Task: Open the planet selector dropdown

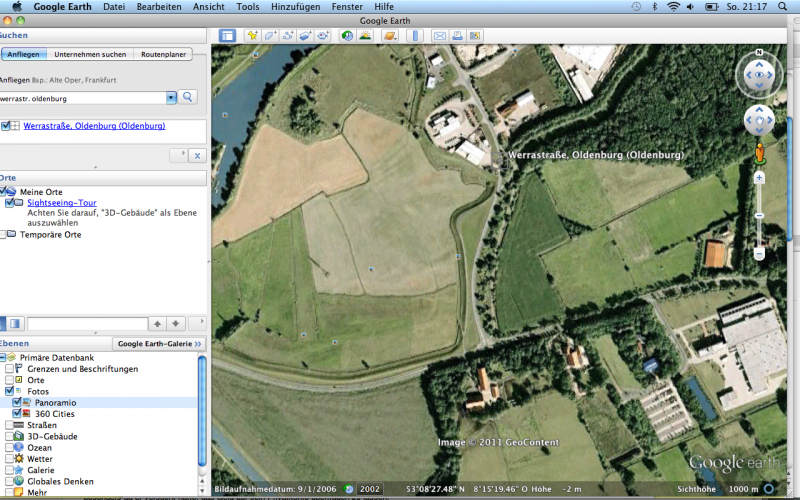Action: click(x=390, y=36)
